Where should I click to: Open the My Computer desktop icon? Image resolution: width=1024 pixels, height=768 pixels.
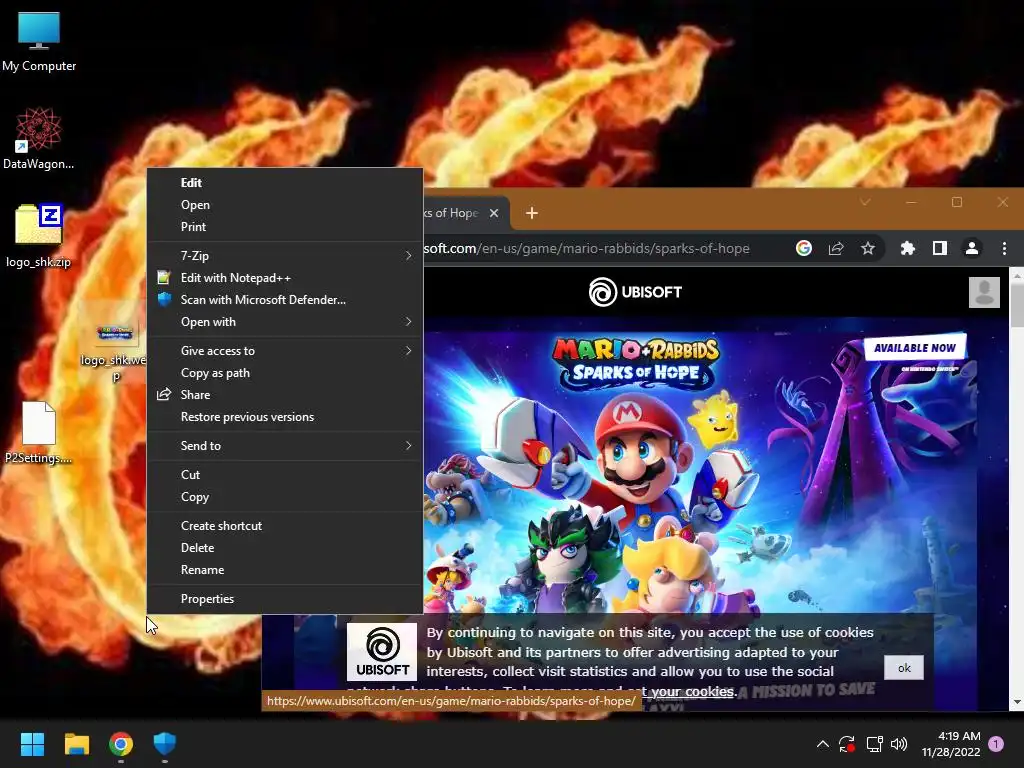39,41
